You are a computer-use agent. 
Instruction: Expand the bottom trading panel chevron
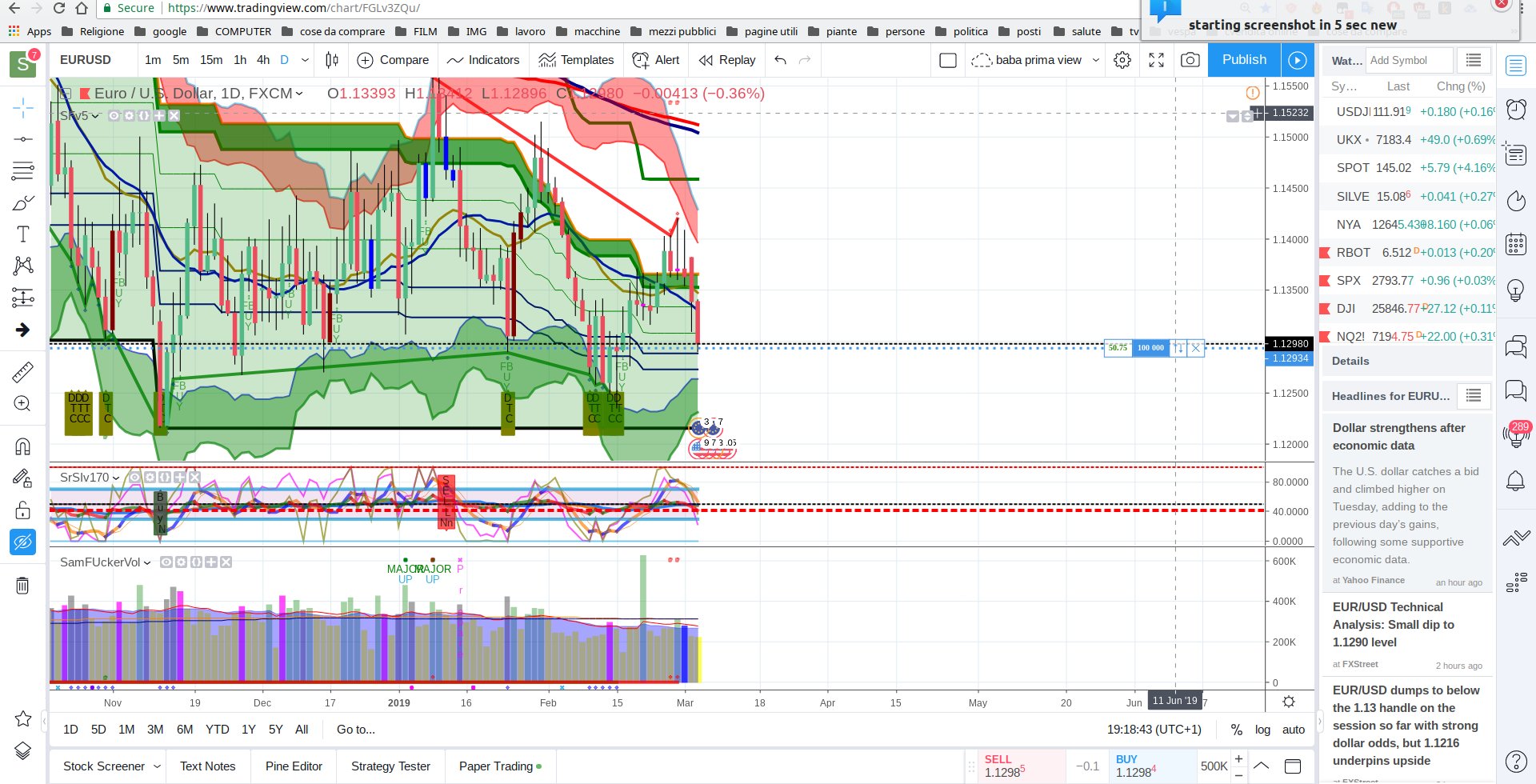[1261, 766]
